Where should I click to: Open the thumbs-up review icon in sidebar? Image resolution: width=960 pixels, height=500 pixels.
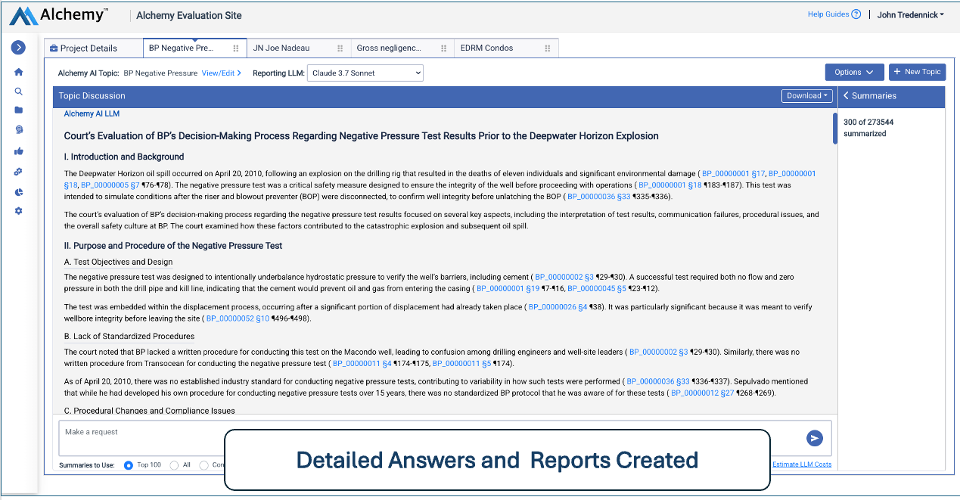pos(18,151)
